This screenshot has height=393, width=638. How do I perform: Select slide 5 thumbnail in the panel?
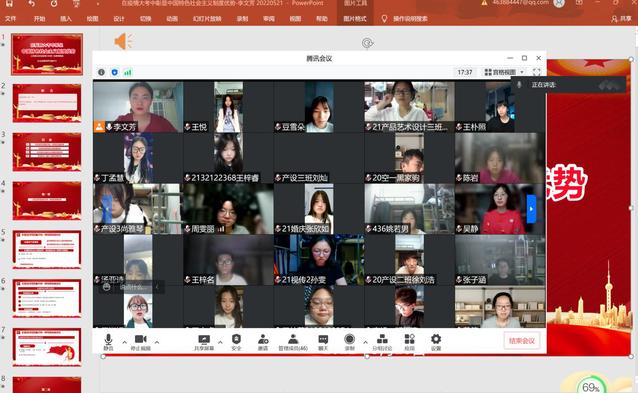[47, 250]
